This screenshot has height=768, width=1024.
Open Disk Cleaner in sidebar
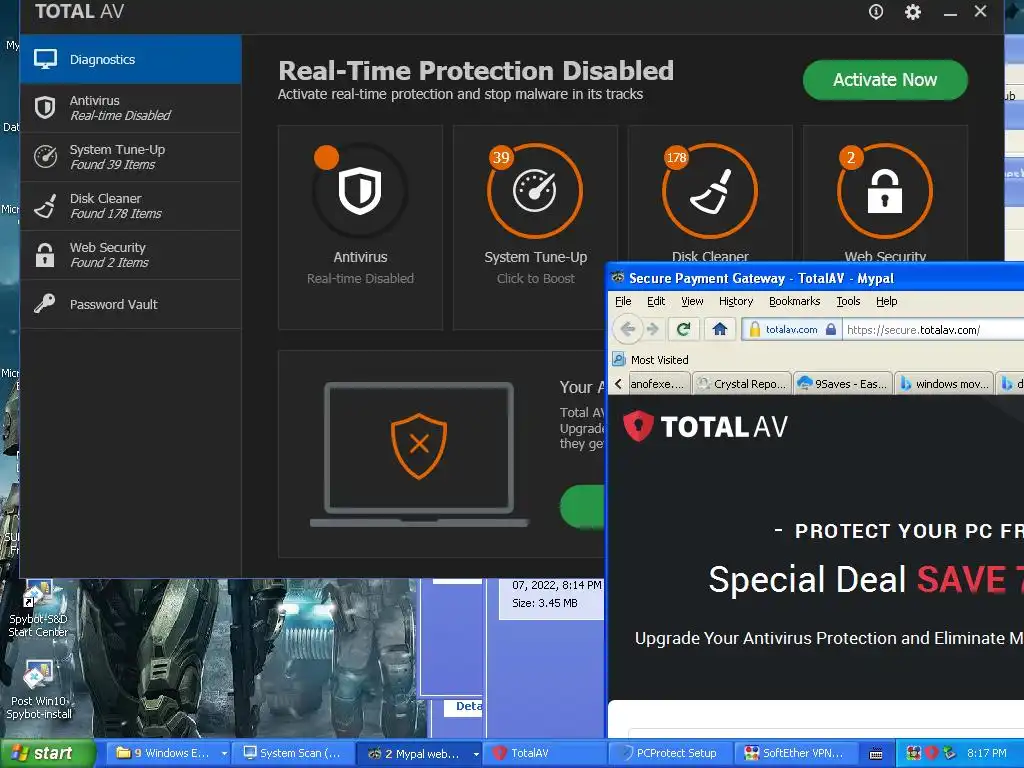[131, 206]
